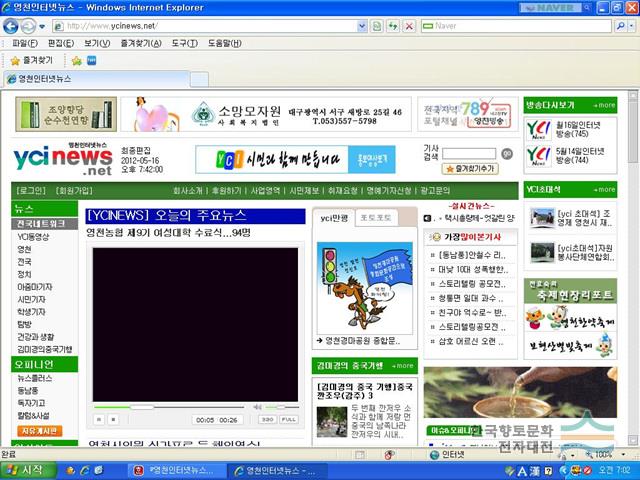Viewport: 640px width, 480px height.
Task: Click the [로그인] link
Action: click(31, 191)
